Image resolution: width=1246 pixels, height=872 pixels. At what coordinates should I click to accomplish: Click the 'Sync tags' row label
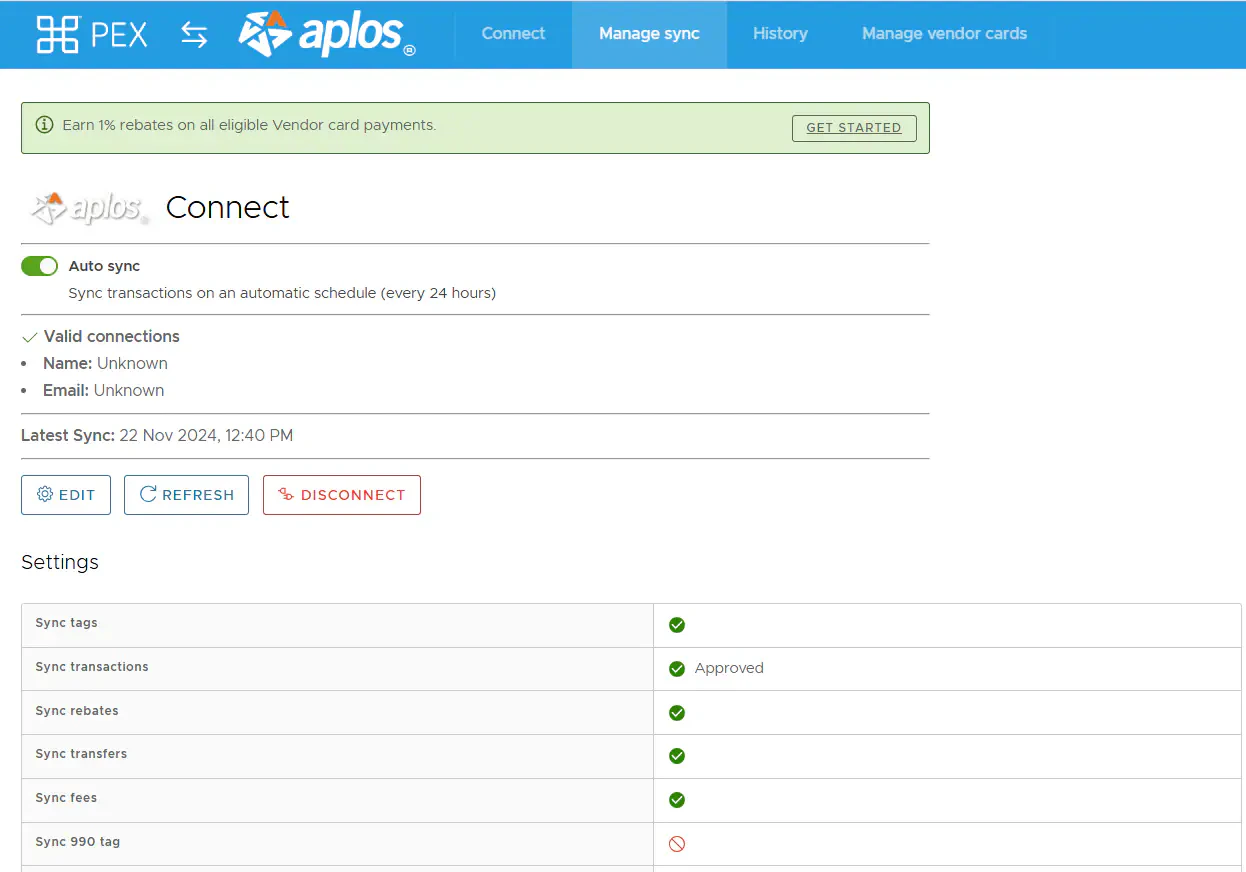coord(66,623)
